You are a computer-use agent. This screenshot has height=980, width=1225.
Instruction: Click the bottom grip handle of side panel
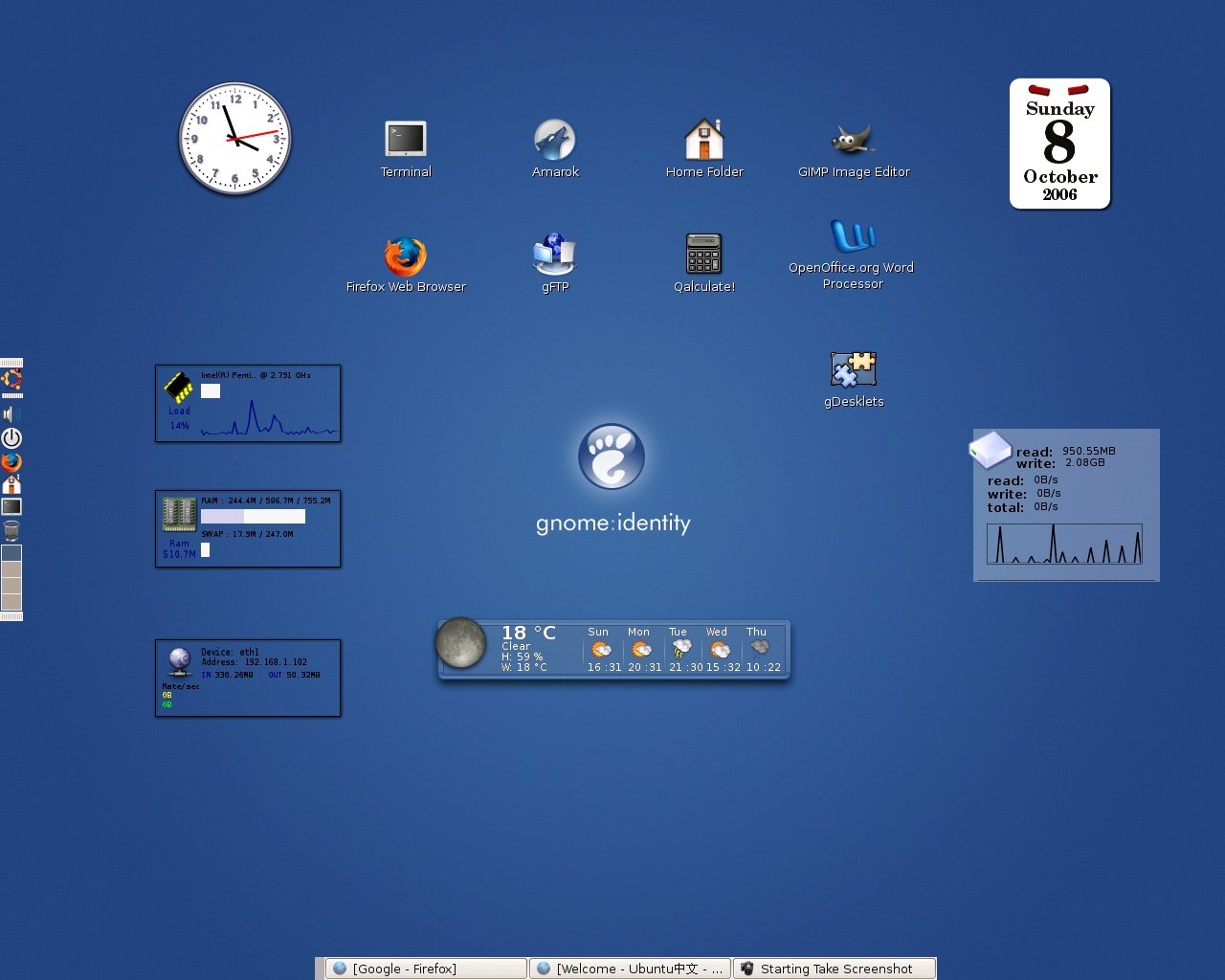pyautogui.click(x=11, y=616)
